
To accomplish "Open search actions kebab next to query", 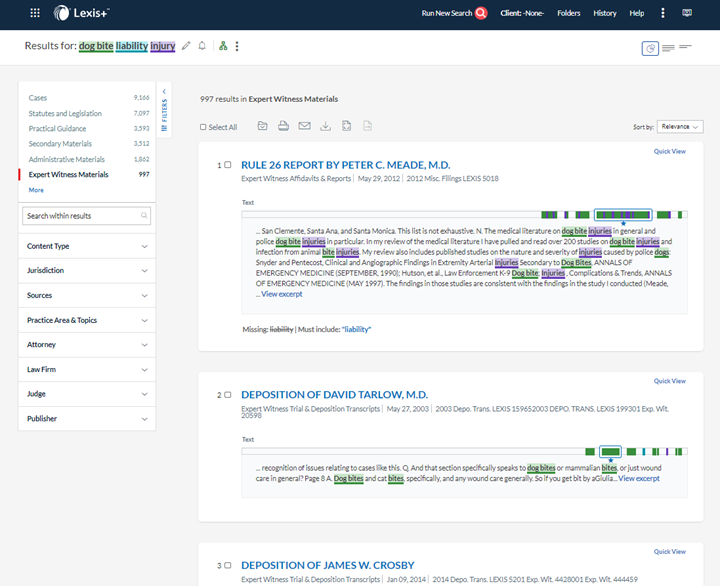I will 237,46.
